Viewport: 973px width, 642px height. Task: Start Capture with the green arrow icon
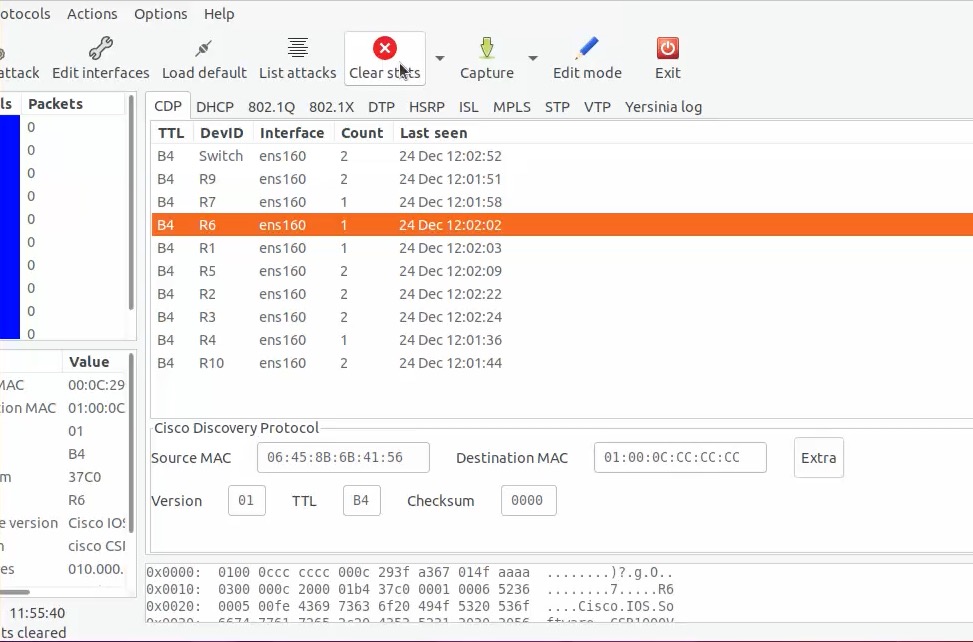[x=486, y=48]
